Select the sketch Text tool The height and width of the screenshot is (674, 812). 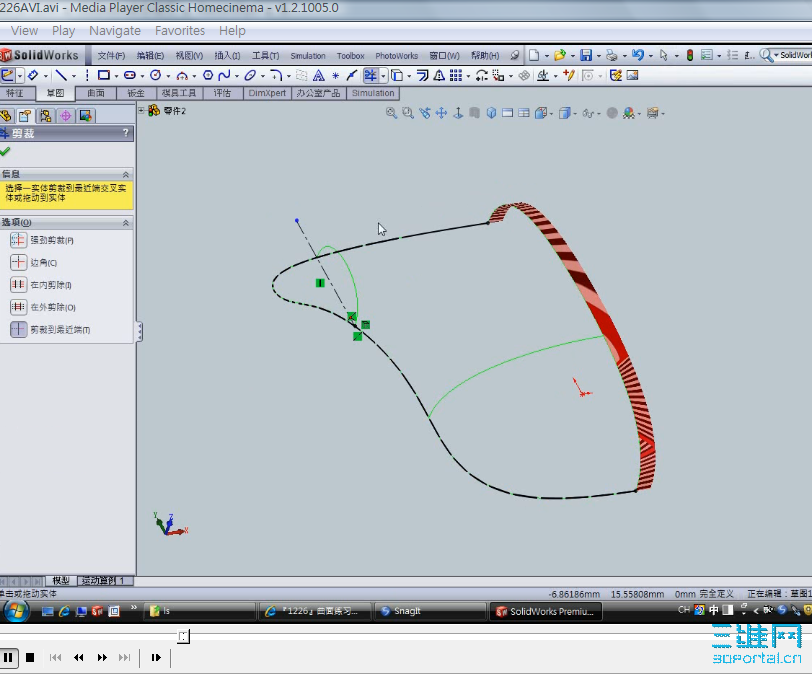click(x=318, y=76)
